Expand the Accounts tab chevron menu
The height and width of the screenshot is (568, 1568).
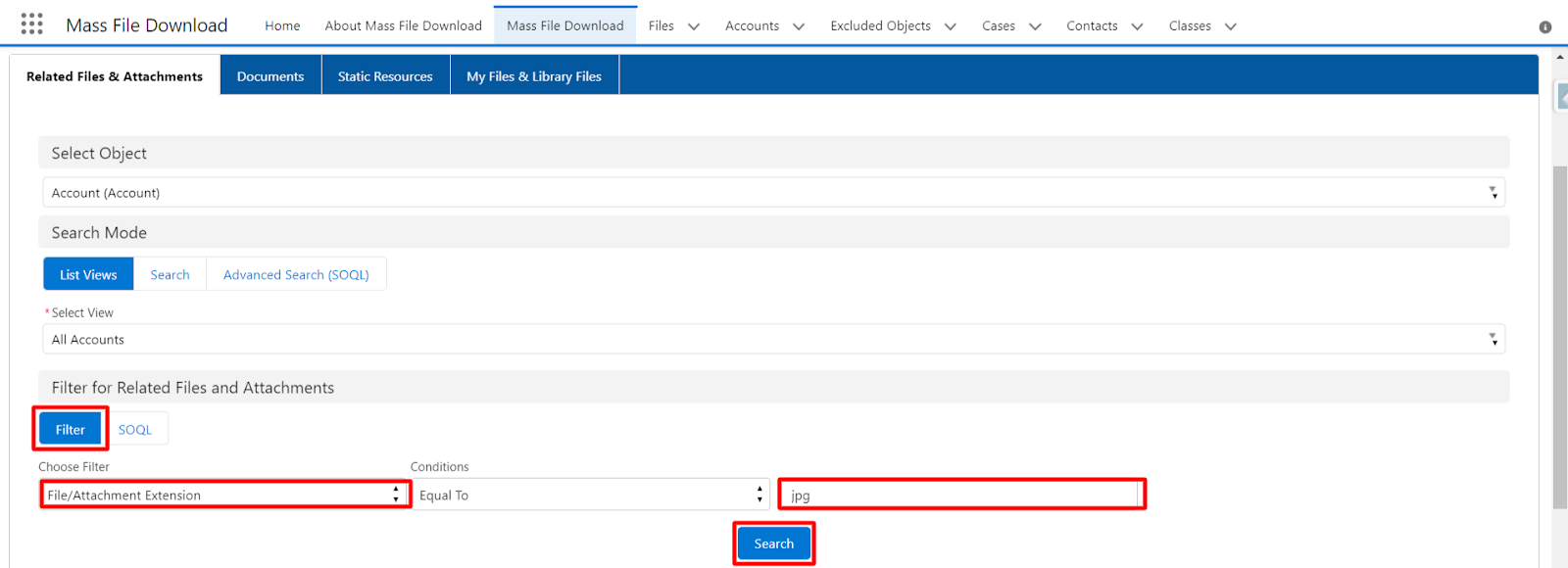799,26
